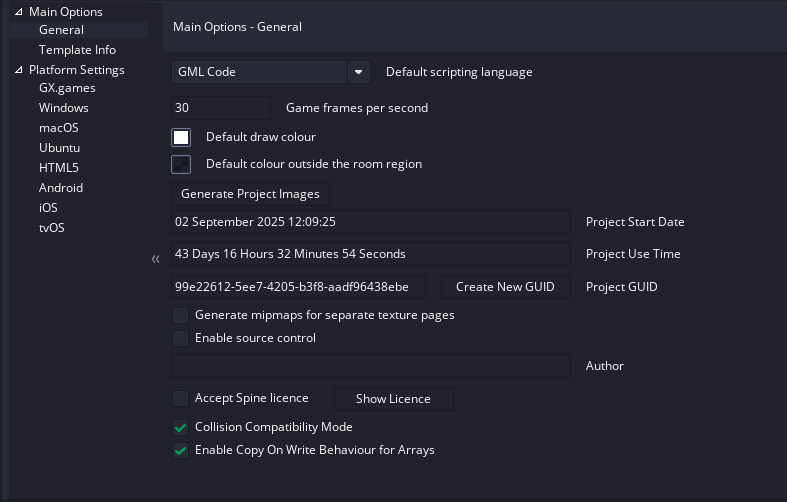This screenshot has width=787, height=502.
Task: Open the Default scripting language dropdown
Action: (x=359, y=72)
